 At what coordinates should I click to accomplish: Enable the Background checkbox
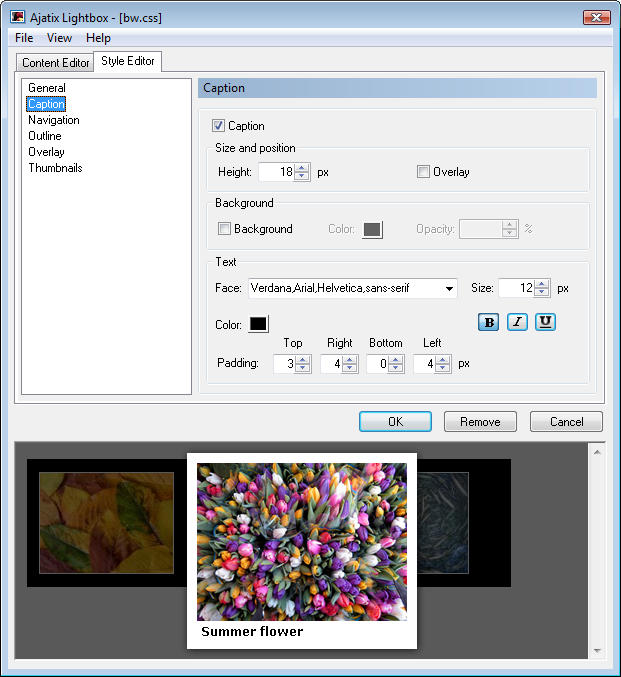tap(224, 228)
